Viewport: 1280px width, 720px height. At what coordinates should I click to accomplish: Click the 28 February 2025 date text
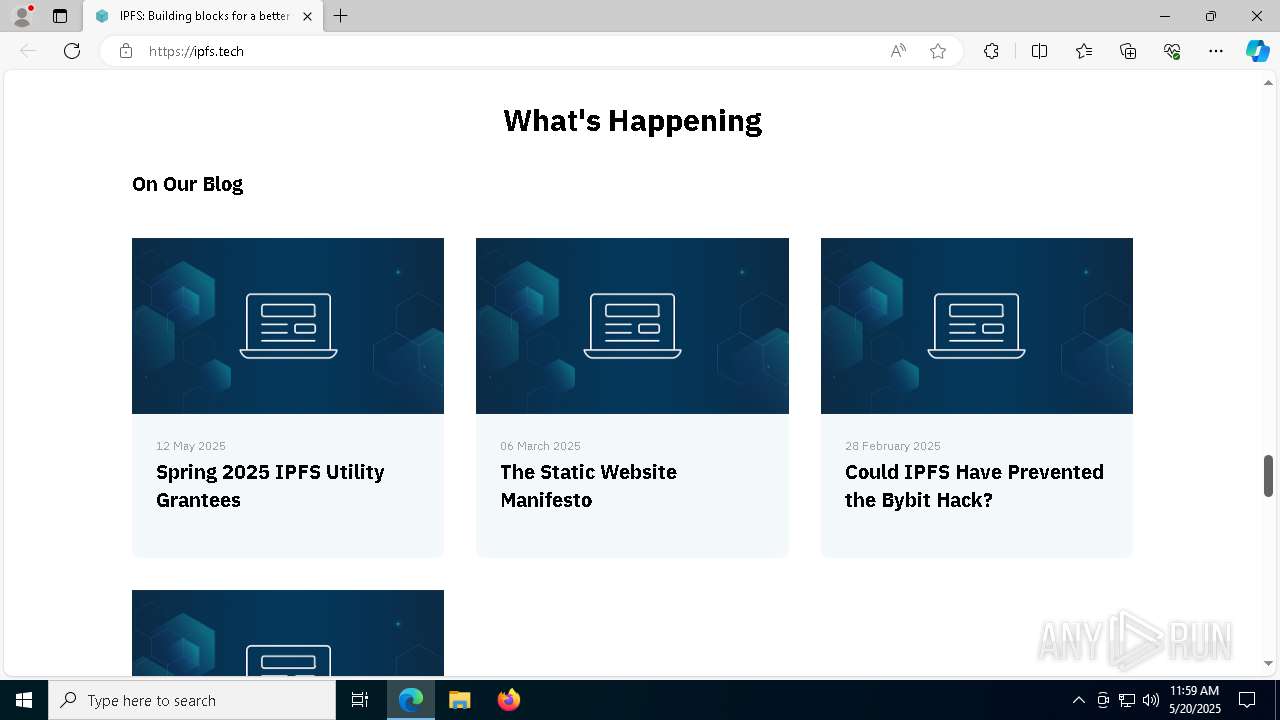[893, 446]
